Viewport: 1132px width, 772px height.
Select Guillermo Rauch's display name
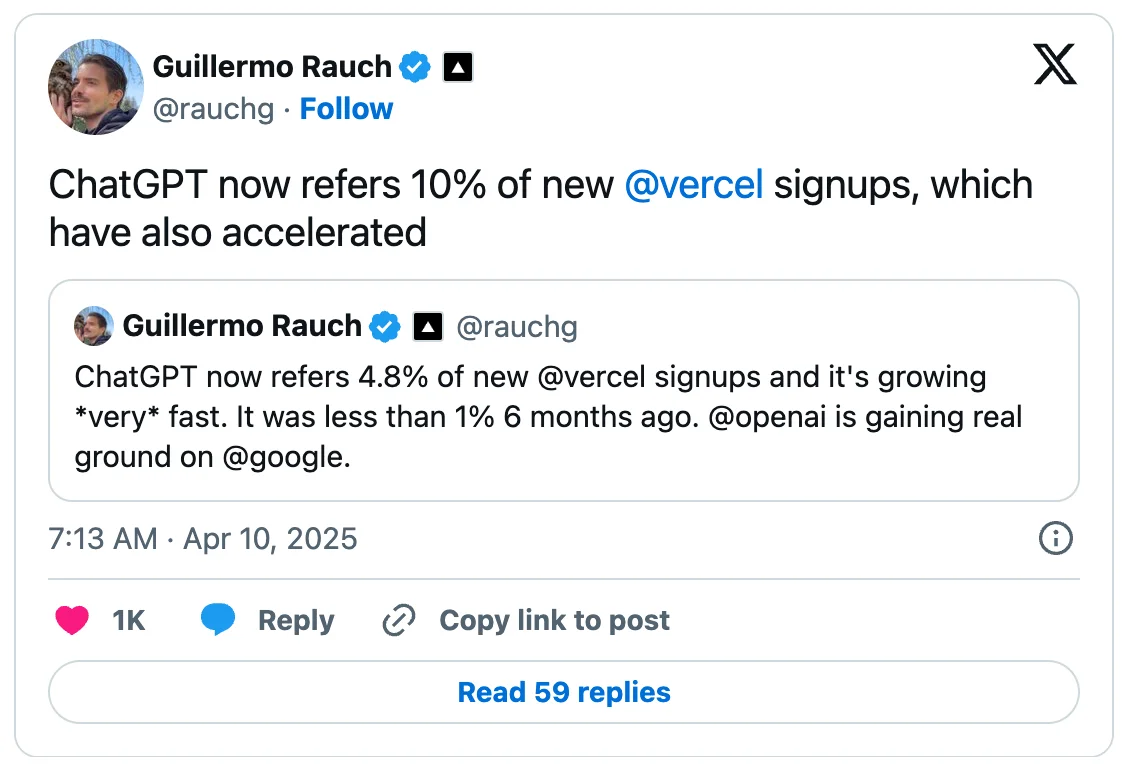pyautogui.click(x=272, y=66)
